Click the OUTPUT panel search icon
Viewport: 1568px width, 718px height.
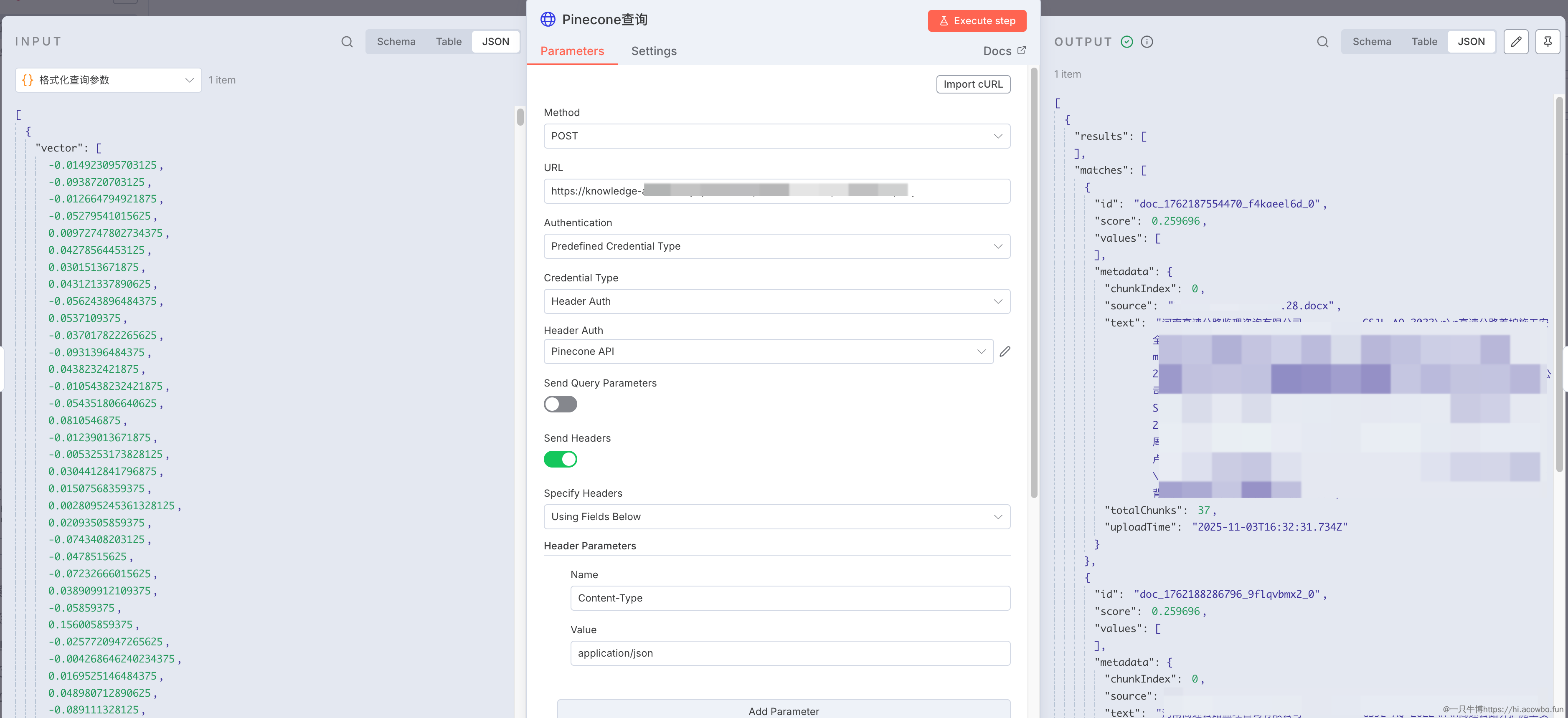(x=1322, y=41)
